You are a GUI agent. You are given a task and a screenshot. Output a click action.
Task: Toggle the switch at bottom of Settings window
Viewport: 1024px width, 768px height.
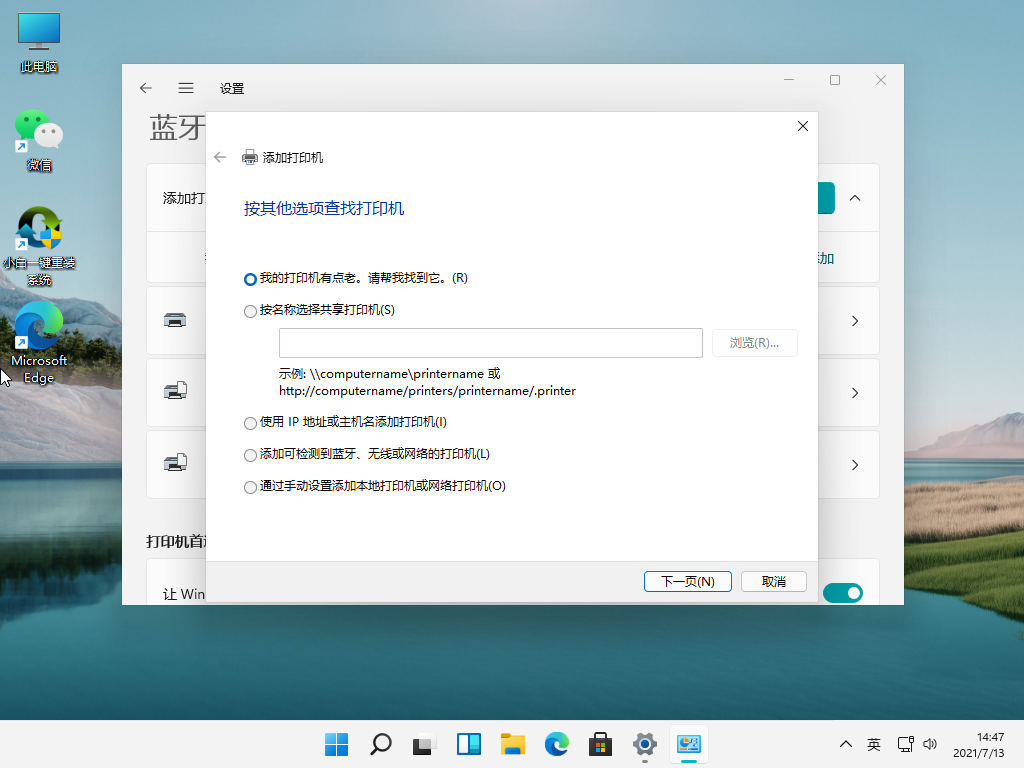pyautogui.click(x=842, y=593)
